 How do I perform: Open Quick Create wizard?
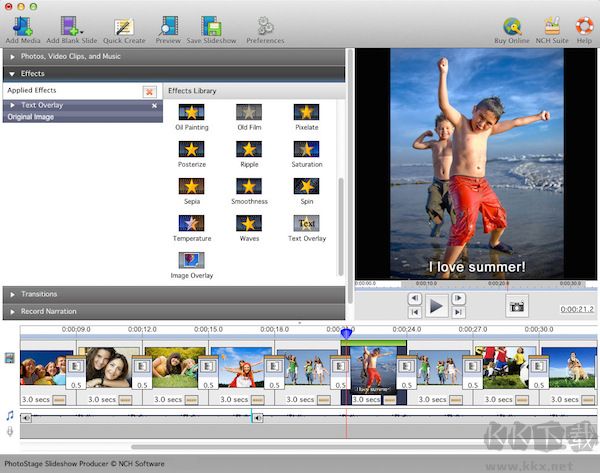(x=124, y=26)
